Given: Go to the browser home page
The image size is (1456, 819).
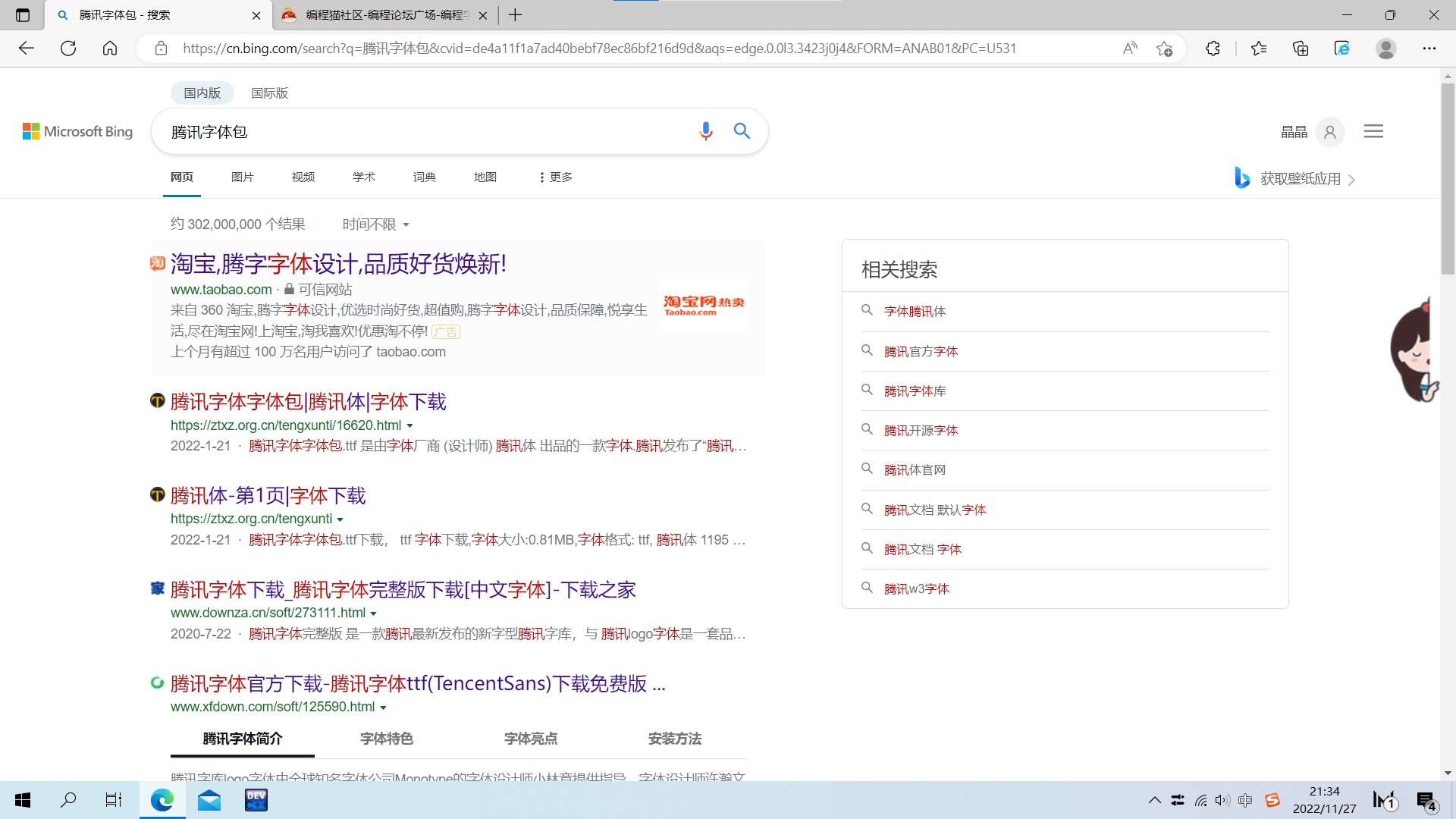Looking at the screenshot, I should point(110,49).
